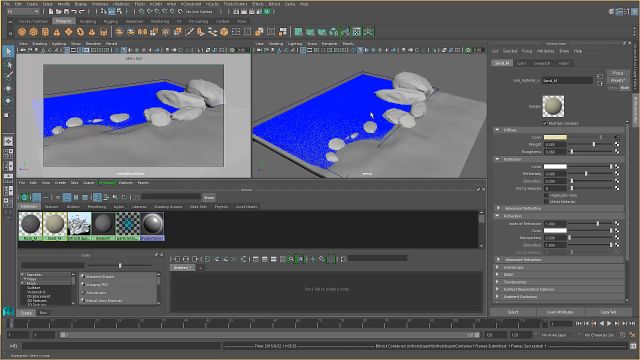Toggle the Multiple Outputs checkbox
Image resolution: width=640 pixels, height=360 pixels.
(544, 123)
